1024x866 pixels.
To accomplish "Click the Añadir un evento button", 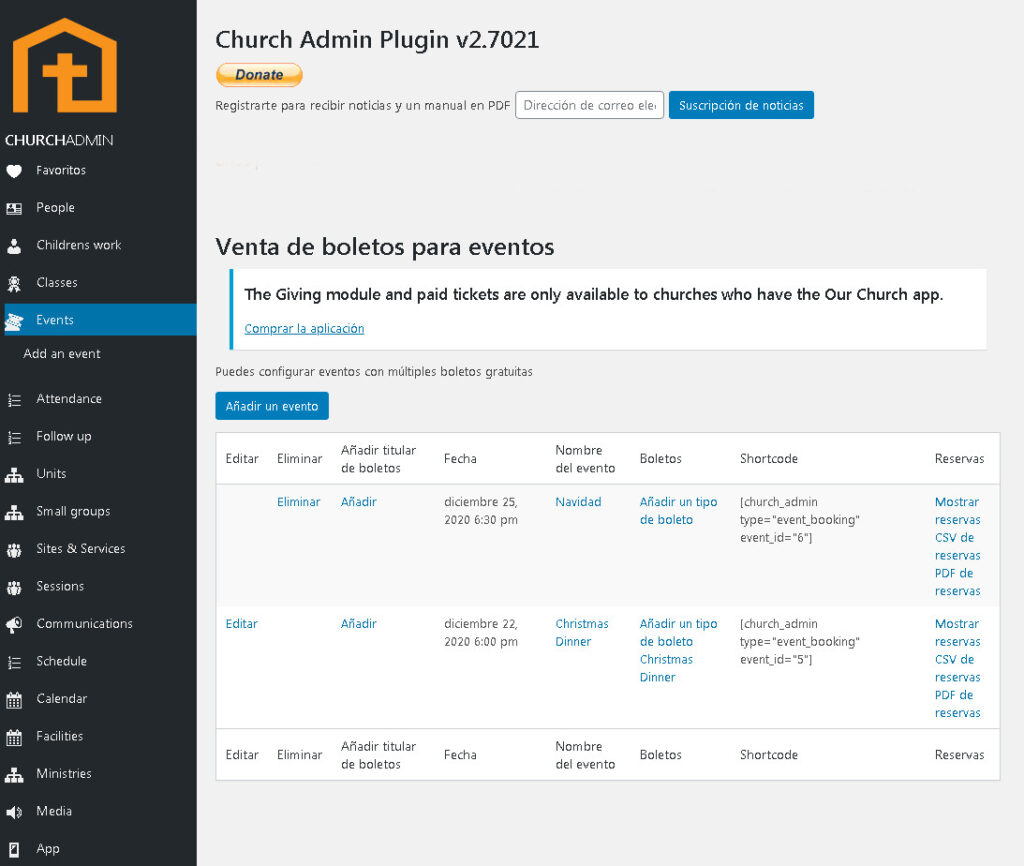I will [x=272, y=406].
